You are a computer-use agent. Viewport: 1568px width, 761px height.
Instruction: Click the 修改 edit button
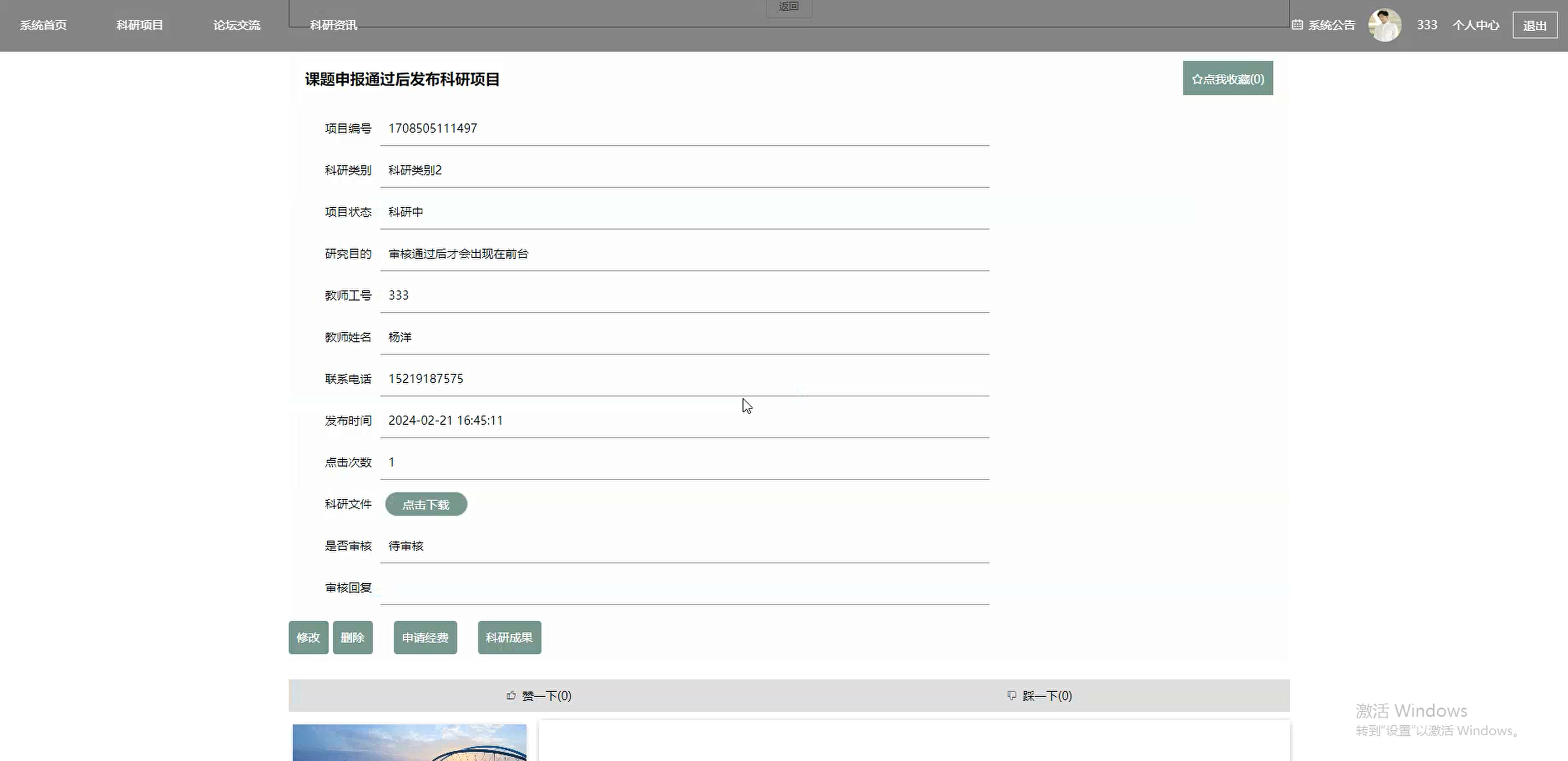[308, 638]
